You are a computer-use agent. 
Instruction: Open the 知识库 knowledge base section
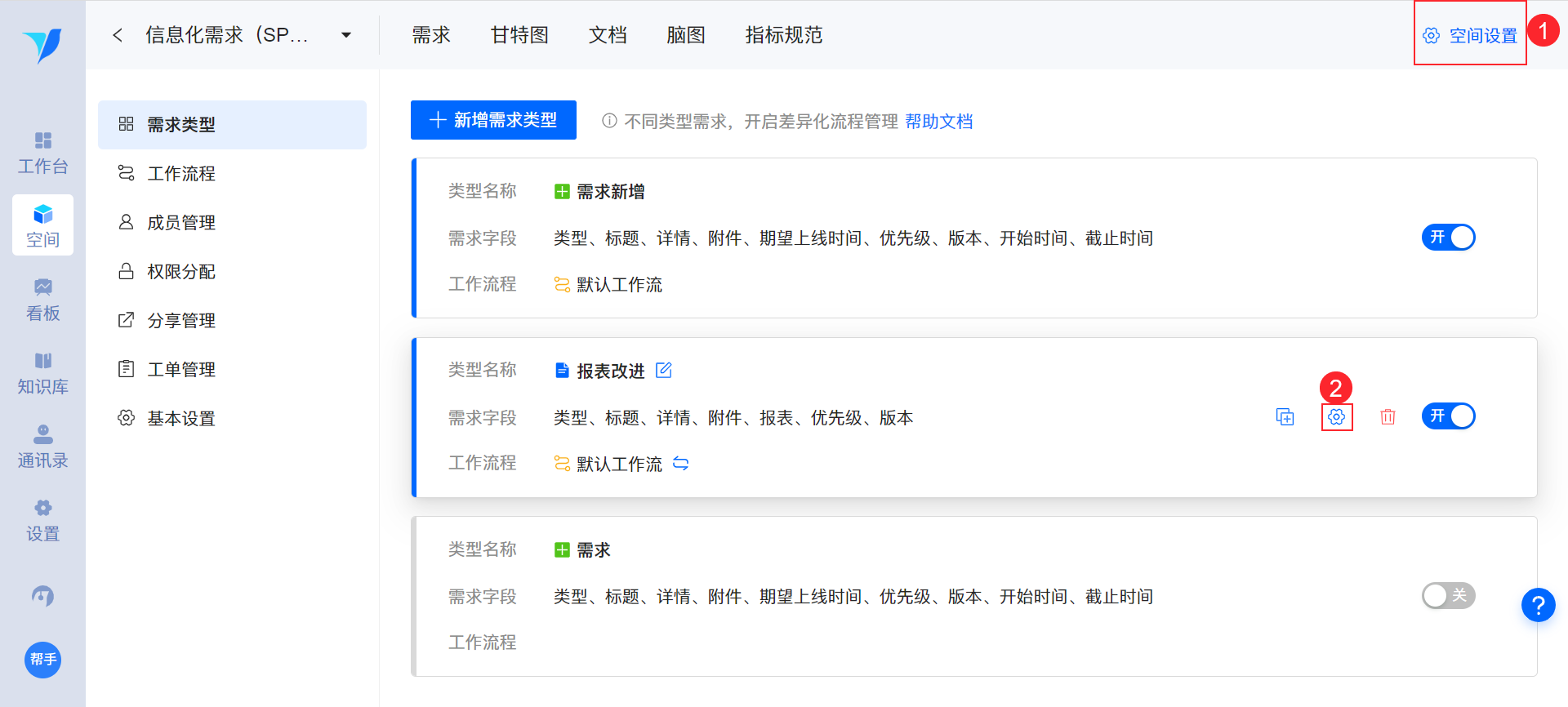pyautogui.click(x=42, y=373)
